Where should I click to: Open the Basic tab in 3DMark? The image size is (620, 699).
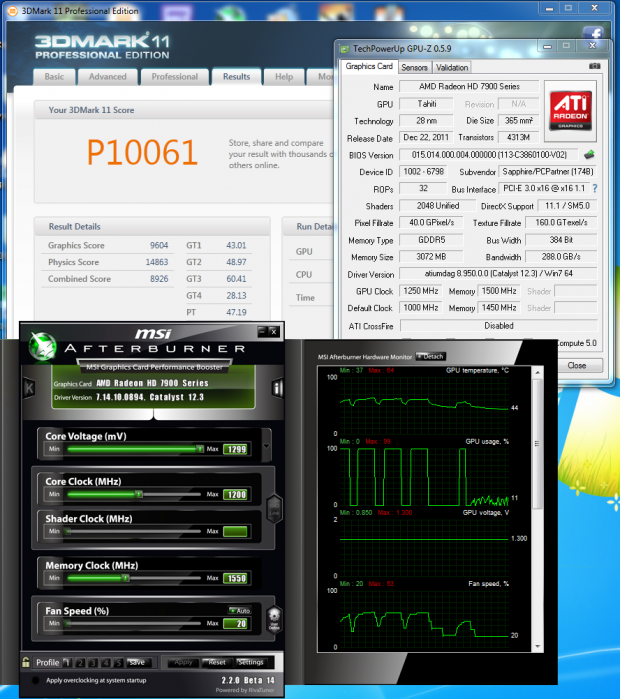[x=54, y=77]
